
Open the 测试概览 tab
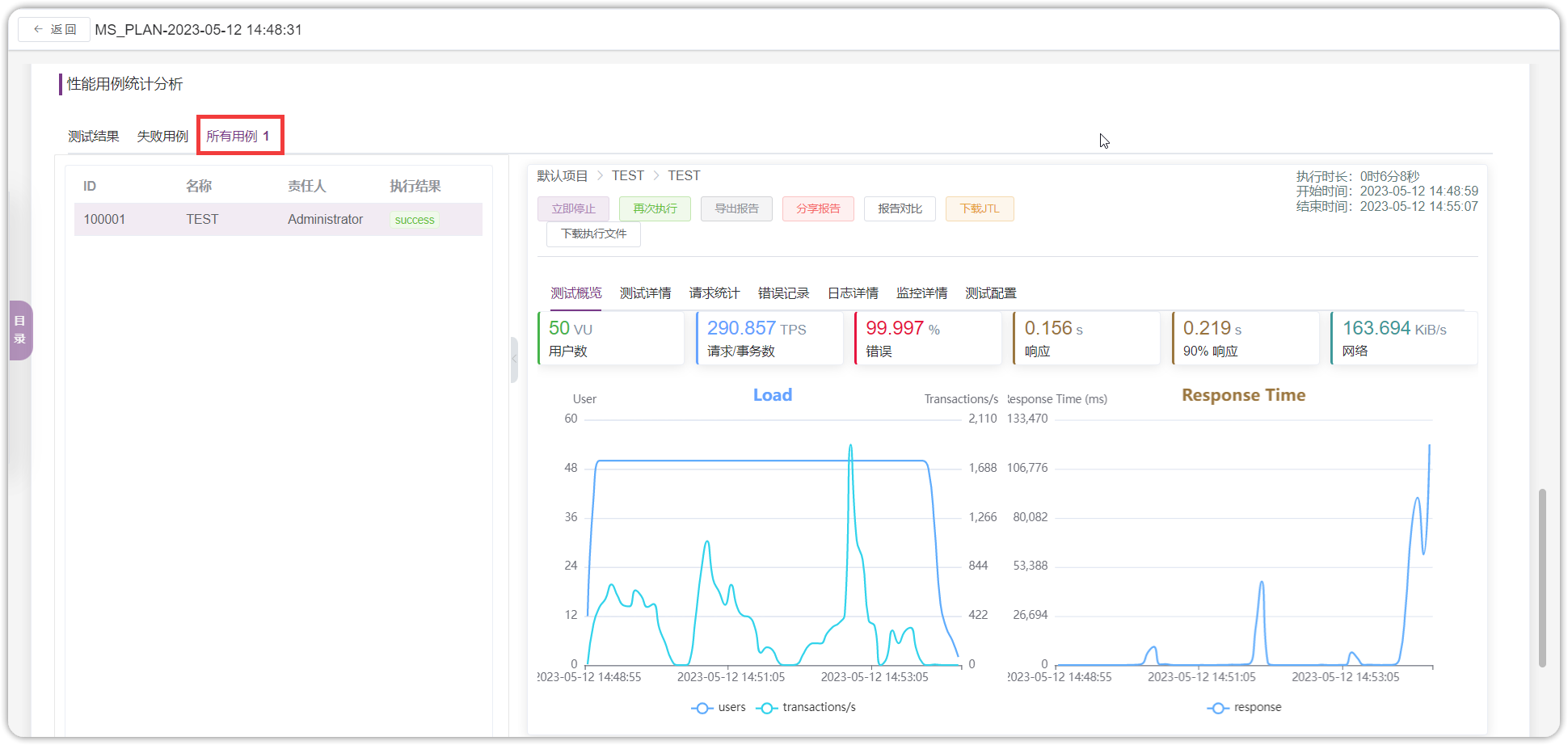coord(576,293)
